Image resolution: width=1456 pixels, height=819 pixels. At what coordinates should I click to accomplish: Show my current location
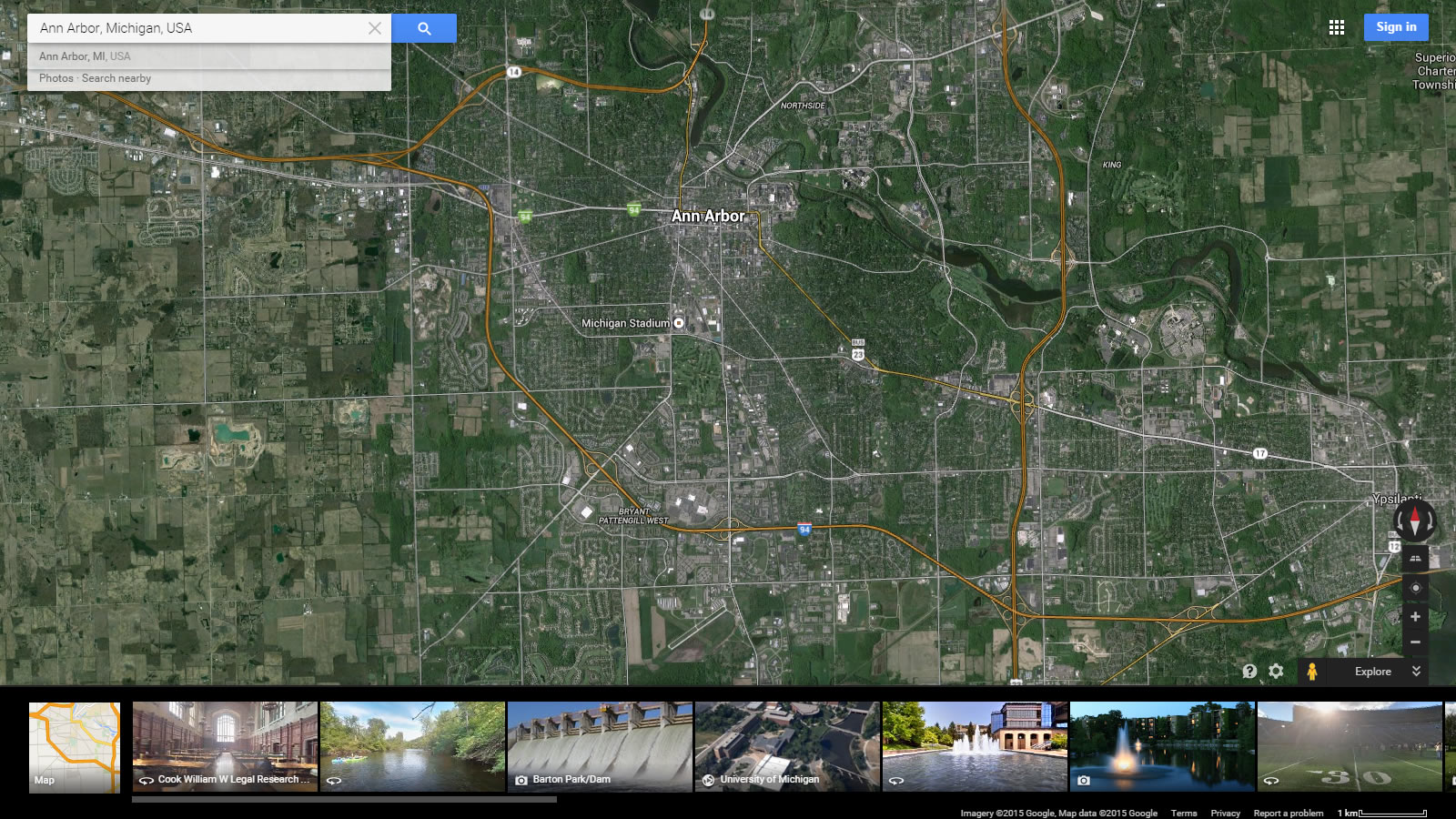1415,588
